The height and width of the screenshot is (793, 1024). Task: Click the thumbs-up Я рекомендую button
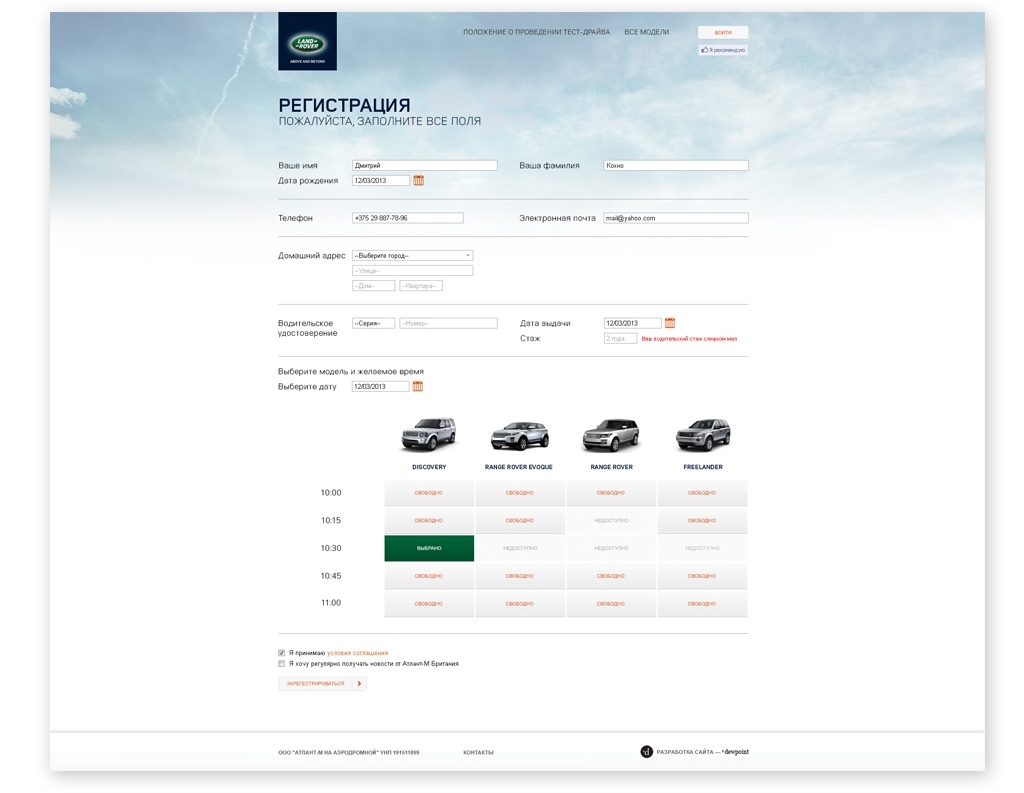[x=723, y=50]
